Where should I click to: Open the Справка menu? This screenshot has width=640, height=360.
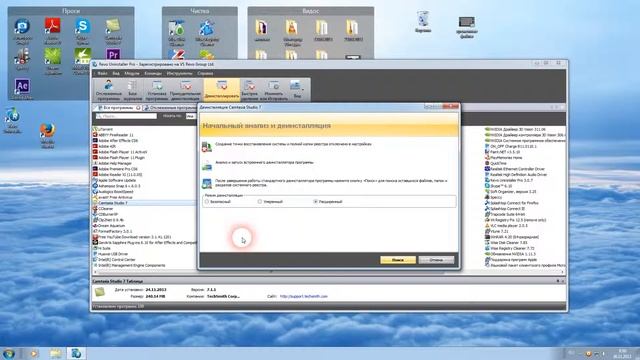coord(205,73)
